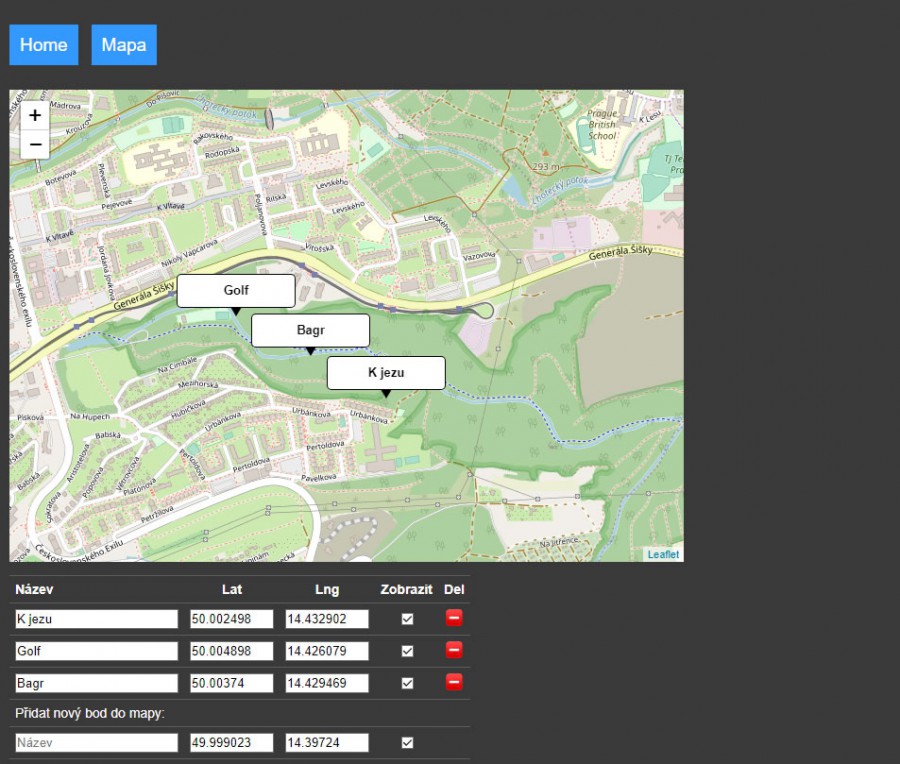Screen dimensions: 900x764
Task: Click the K jezu map marker label
Action: pos(386,373)
